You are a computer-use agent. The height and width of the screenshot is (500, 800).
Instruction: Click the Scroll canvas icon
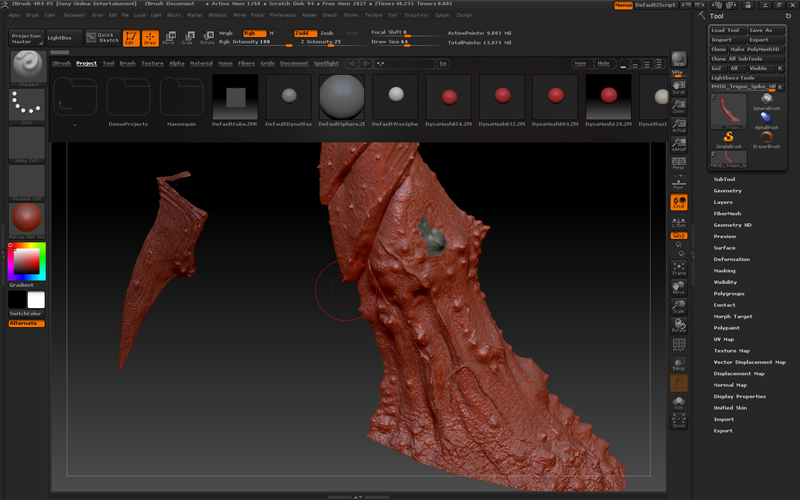point(679,87)
